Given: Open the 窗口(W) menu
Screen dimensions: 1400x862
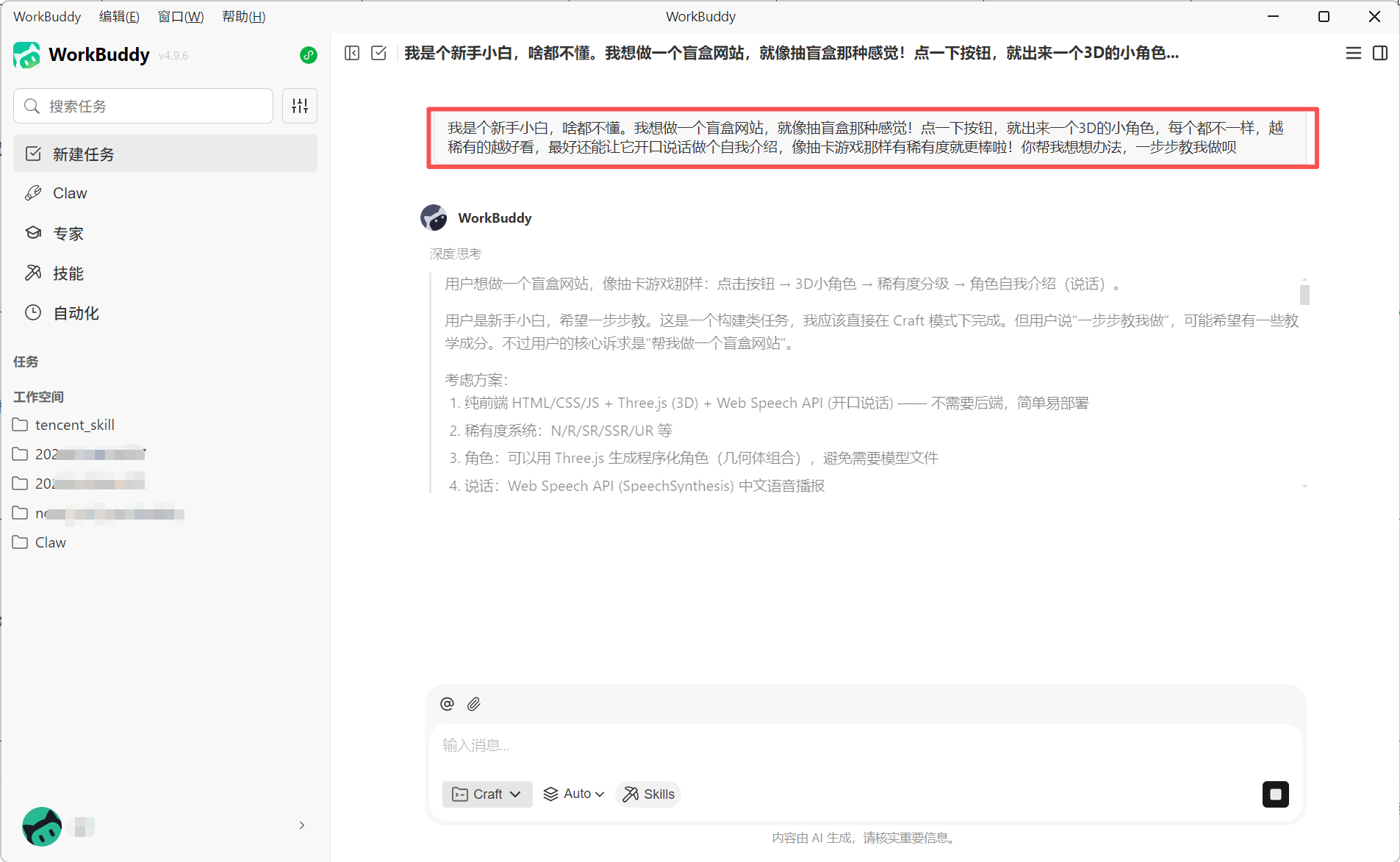Looking at the screenshot, I should [x=181, y=16].
